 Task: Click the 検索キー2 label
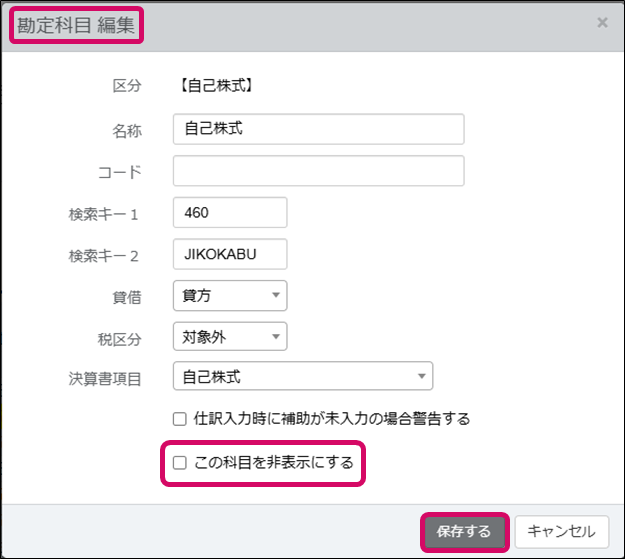pos(105,255)
